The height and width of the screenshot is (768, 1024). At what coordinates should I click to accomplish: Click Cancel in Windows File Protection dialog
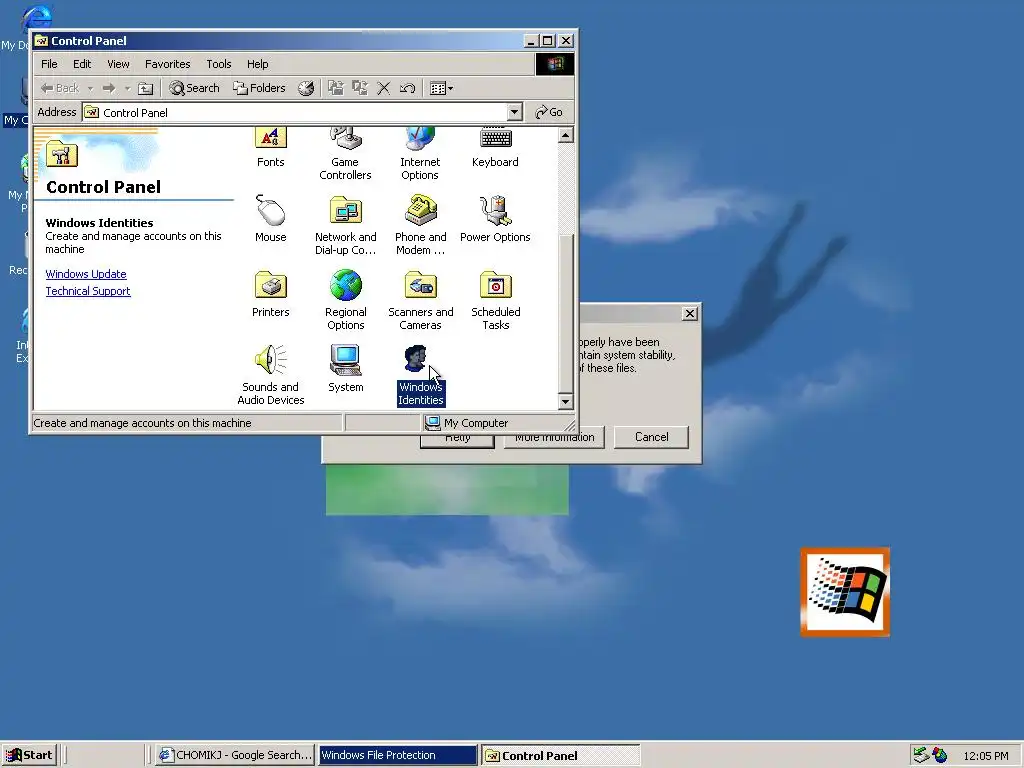[652, 437]
